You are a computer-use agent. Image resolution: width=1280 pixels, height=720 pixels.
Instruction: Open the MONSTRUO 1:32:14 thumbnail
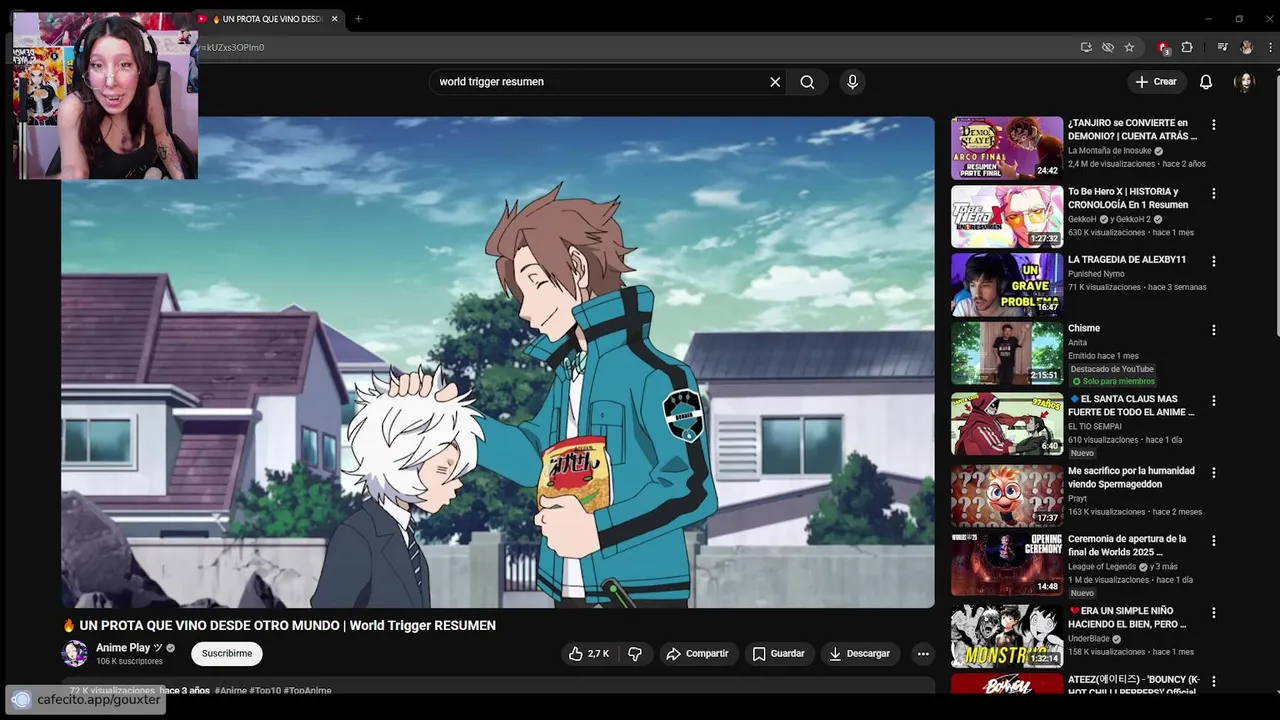pos(1007,636)
